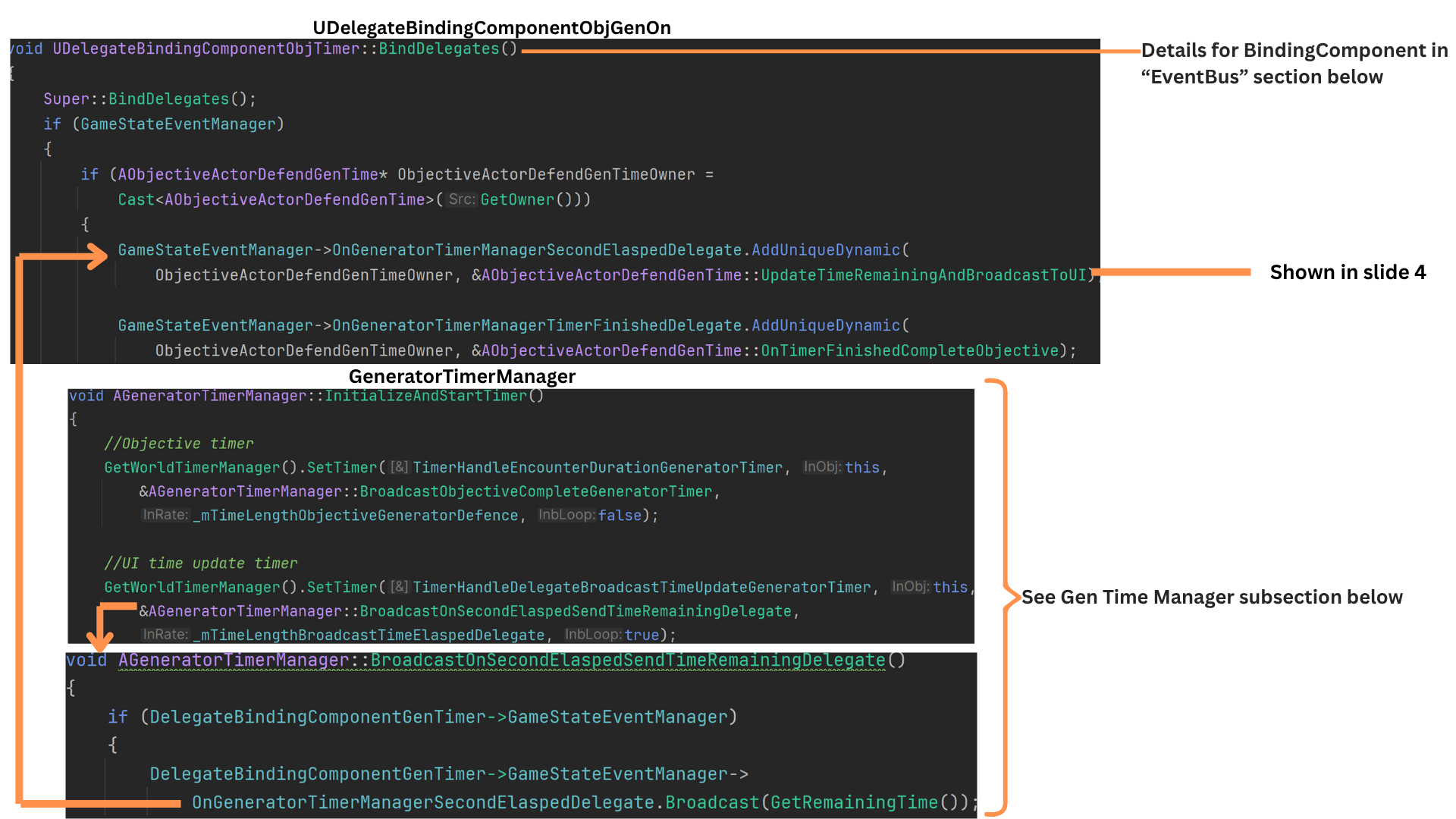The width and height of the screenshot is (1456, 819).
Task: Click the 'UDelegateBindingComponentObjGenOn' heading
Action: pyautogui.click(x=491, y=28)
